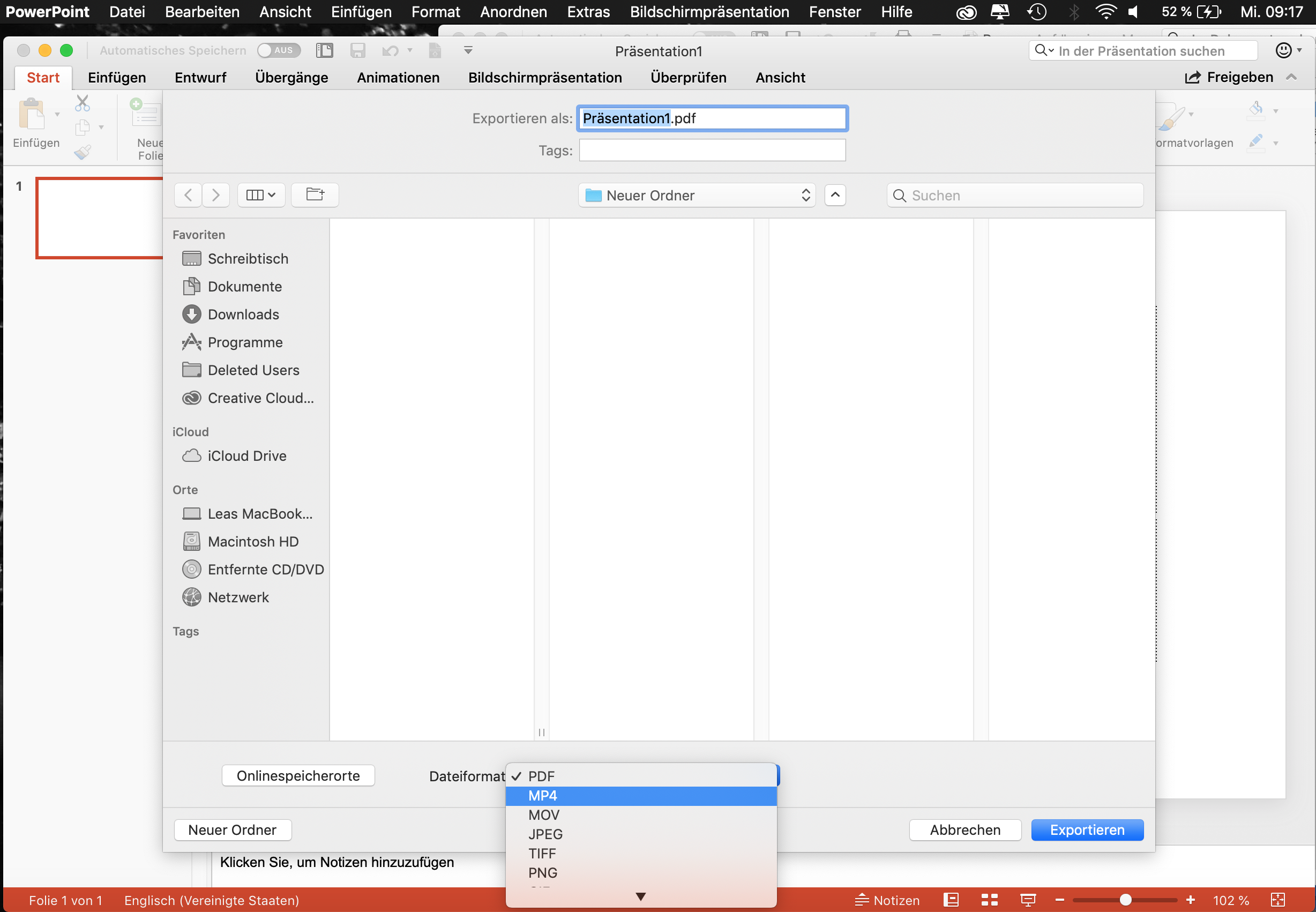Switch to normal view icon in status bar

[952, 900]
